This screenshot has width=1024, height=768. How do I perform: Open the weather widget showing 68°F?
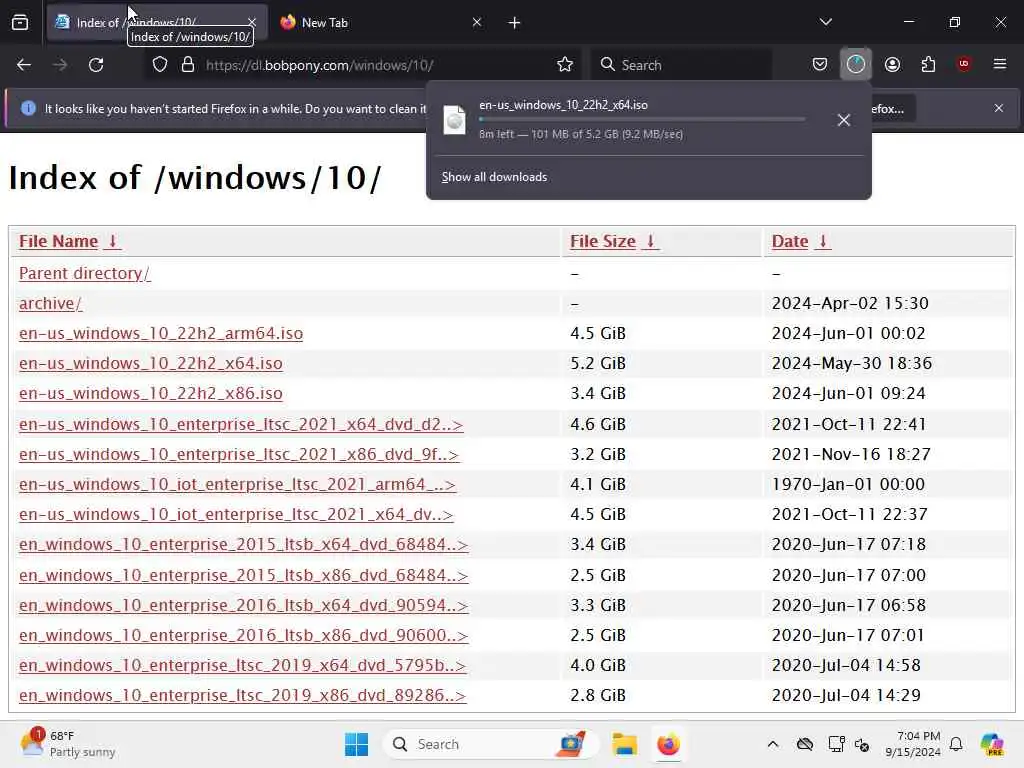68,744
